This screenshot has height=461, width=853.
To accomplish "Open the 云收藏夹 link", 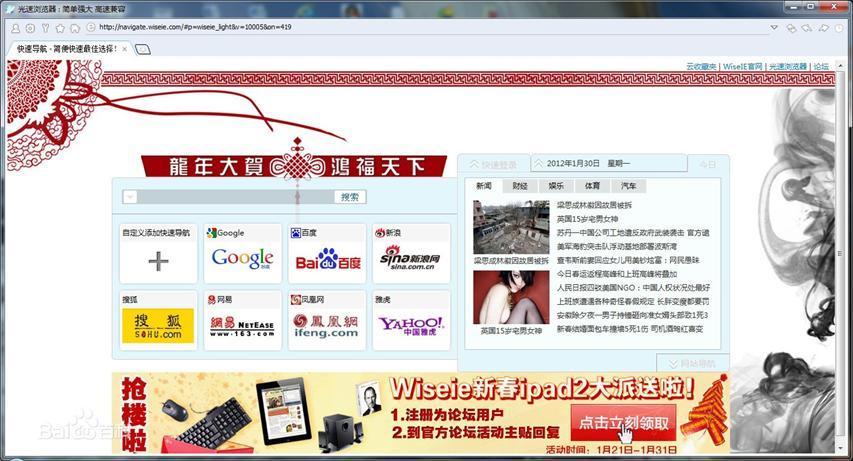I will pyautogui.click(x=701, y=66).
